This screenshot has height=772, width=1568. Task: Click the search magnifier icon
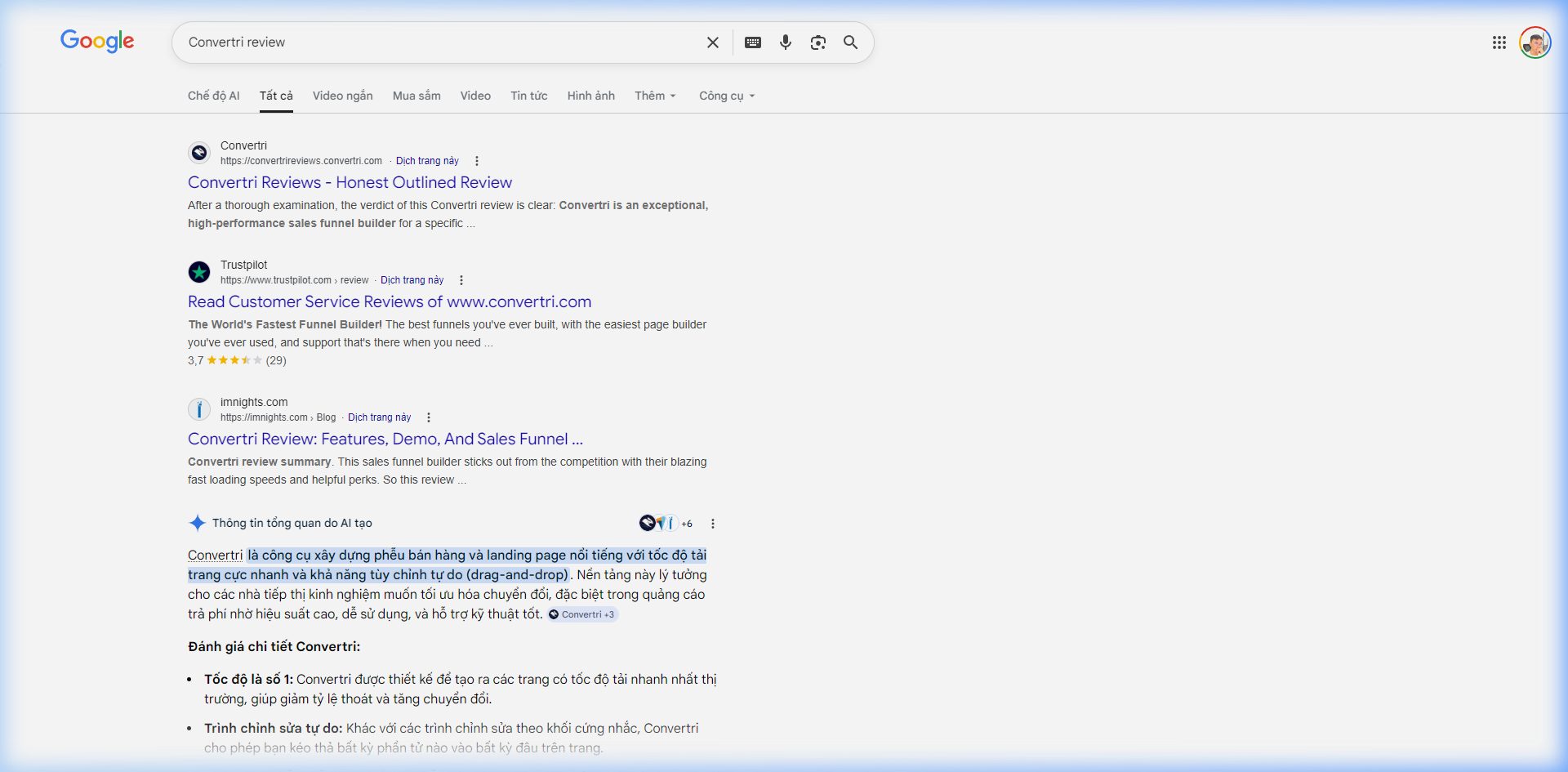[x=850, y=42]
